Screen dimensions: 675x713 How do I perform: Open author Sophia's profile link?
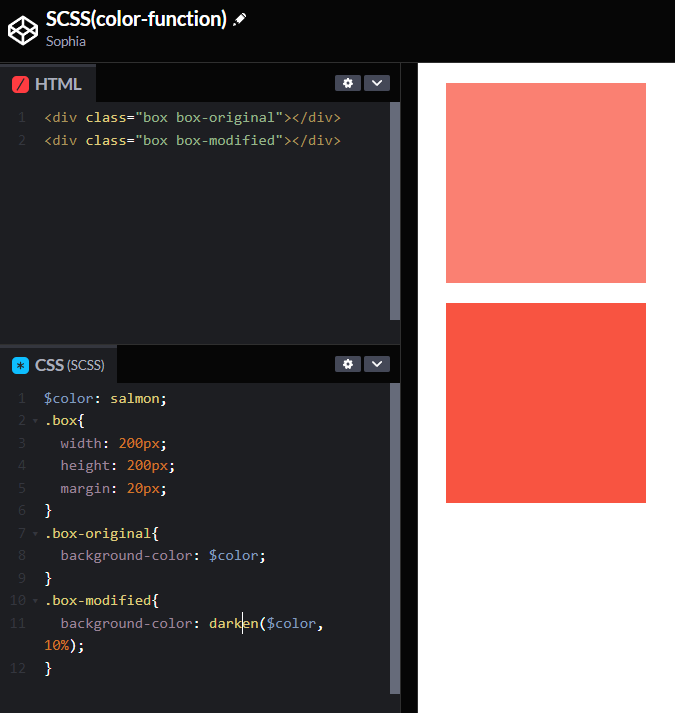(65, 41)
